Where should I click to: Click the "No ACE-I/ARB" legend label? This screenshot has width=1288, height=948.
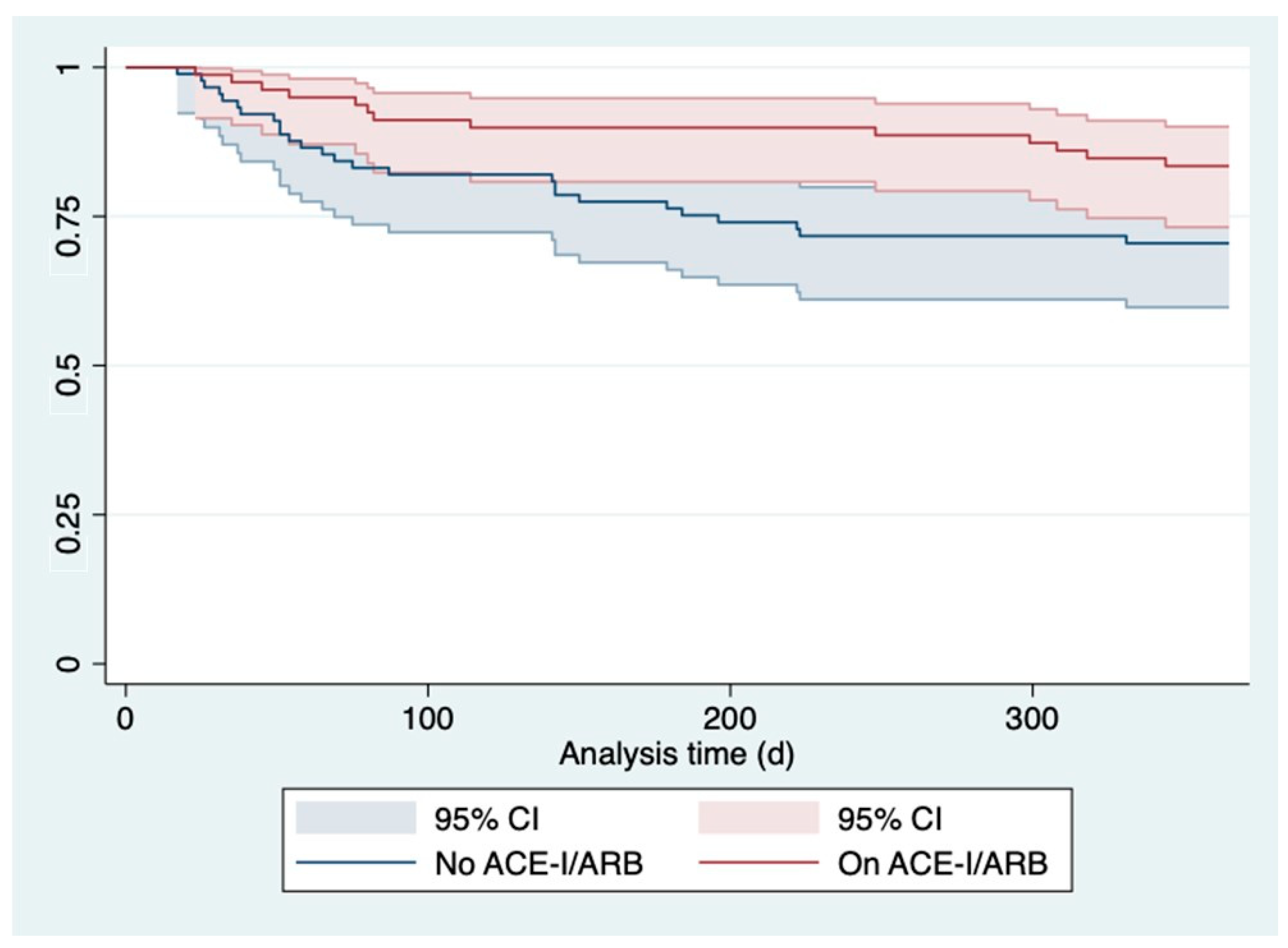click(538, 863)
